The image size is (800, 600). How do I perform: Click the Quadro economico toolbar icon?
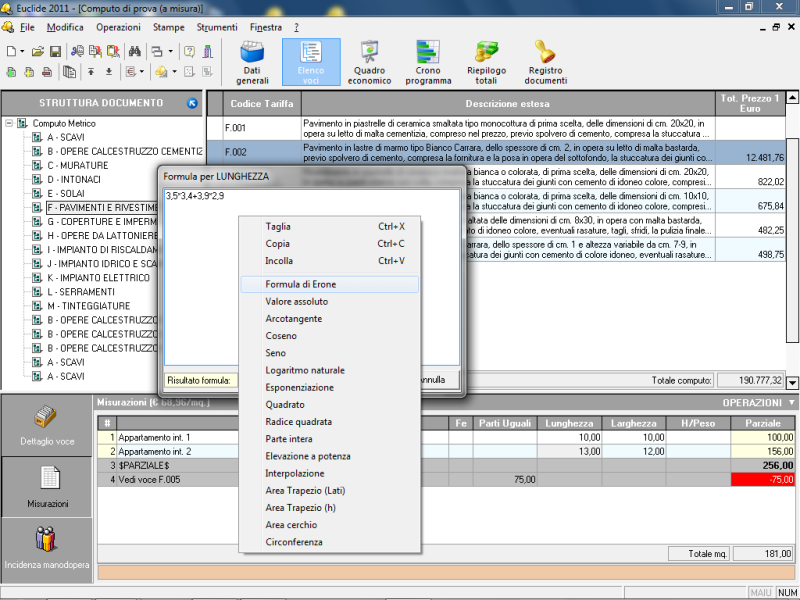click(369, 62)
